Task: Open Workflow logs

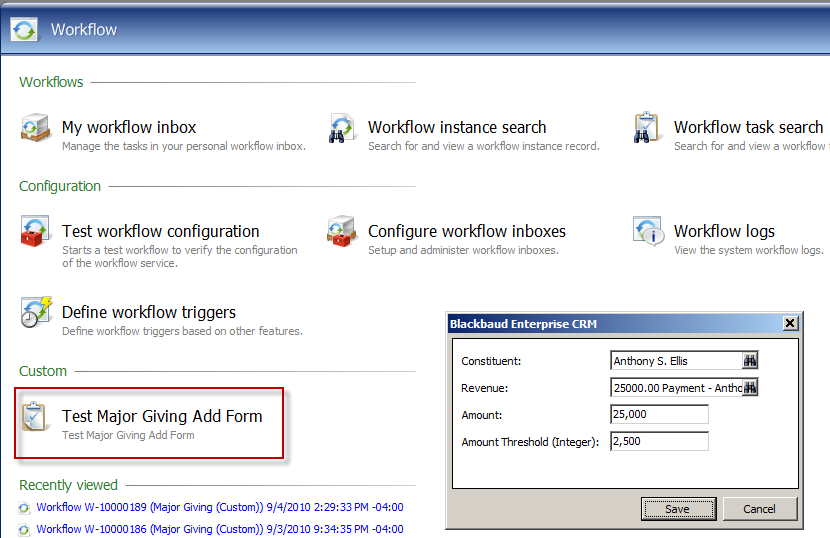Action: tap(724, 231)
